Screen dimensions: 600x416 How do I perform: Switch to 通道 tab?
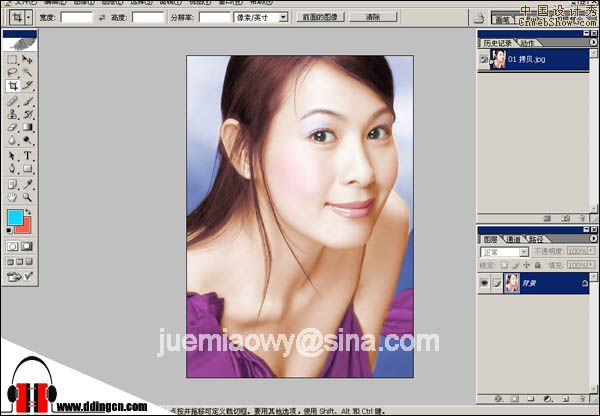(x=514, y=240)
